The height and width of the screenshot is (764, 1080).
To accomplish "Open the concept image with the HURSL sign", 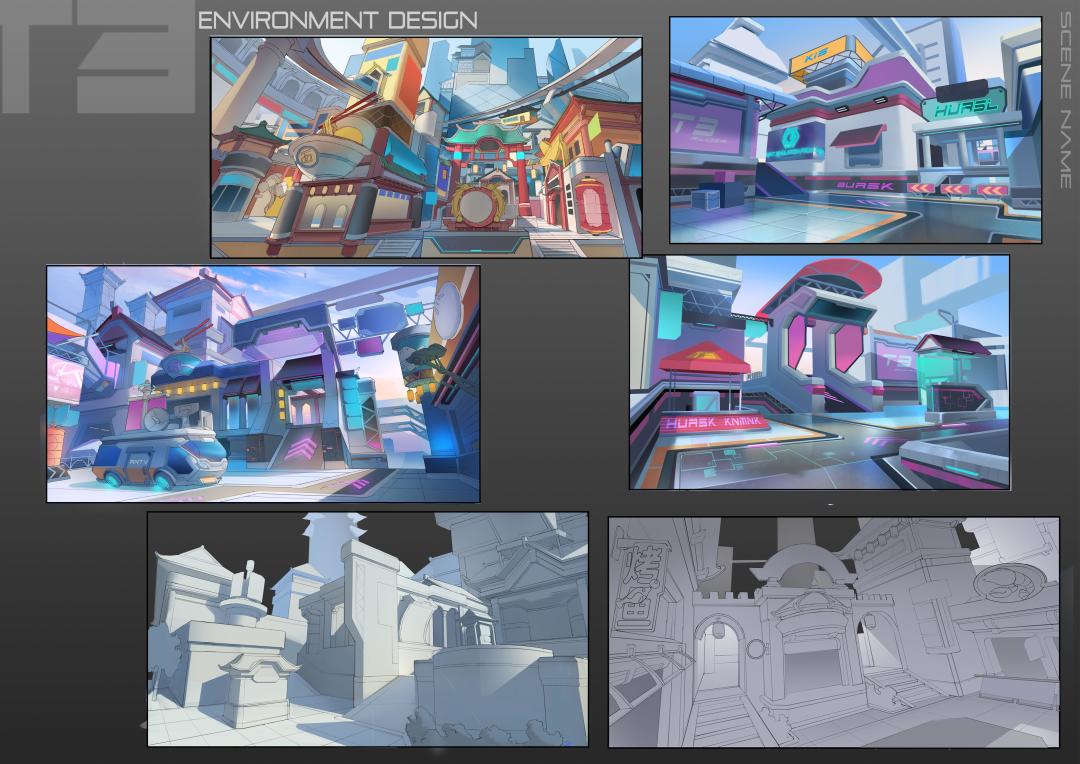I will 855,130.
